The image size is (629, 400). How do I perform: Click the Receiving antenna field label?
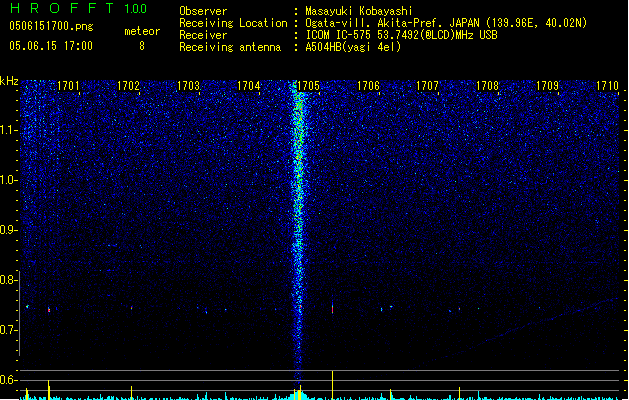[230, 47]
